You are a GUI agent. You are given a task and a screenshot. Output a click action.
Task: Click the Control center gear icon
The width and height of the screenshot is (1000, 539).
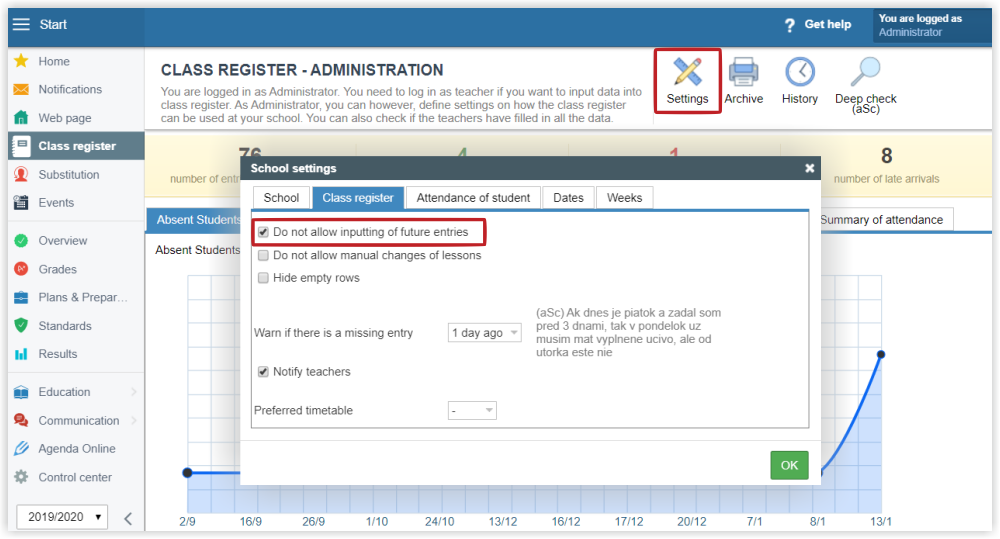click(21, 477)
